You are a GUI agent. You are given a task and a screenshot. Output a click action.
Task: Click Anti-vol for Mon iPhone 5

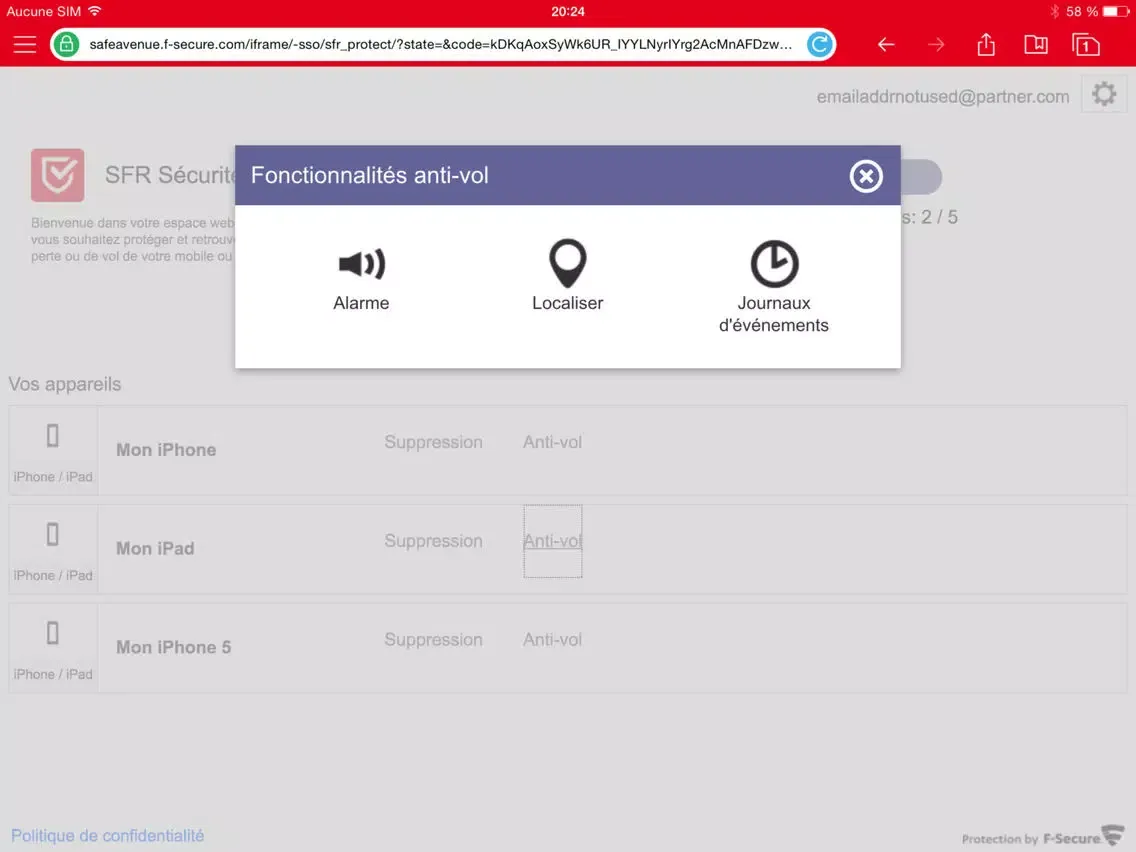tap(552, 640)
